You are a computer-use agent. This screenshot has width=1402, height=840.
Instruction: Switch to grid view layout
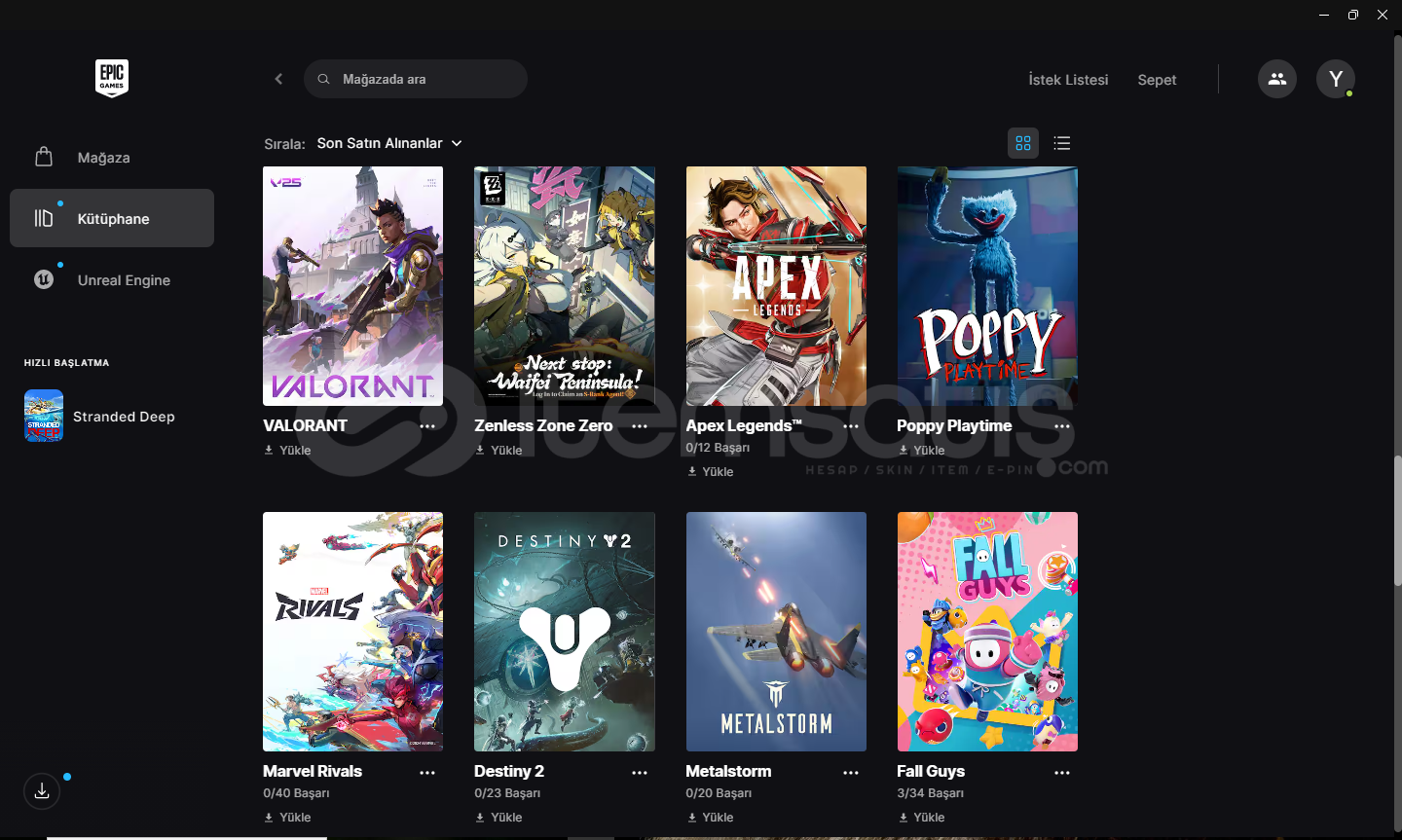[1023, 143]
